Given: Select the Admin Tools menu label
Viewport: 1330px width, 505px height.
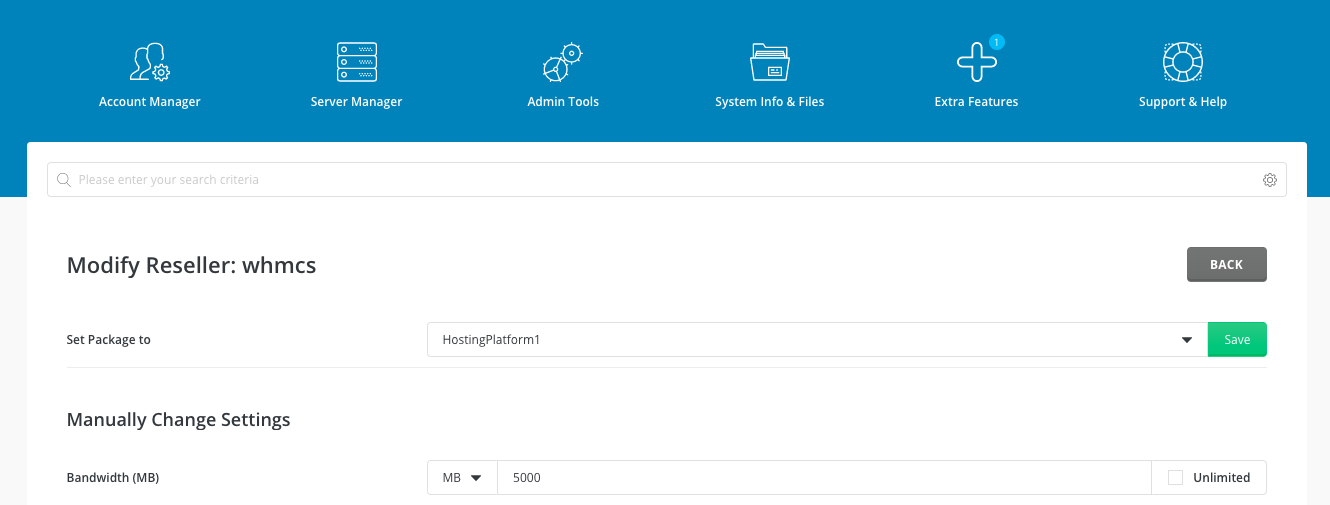Looking at the screenshot, I should point(563,102).
